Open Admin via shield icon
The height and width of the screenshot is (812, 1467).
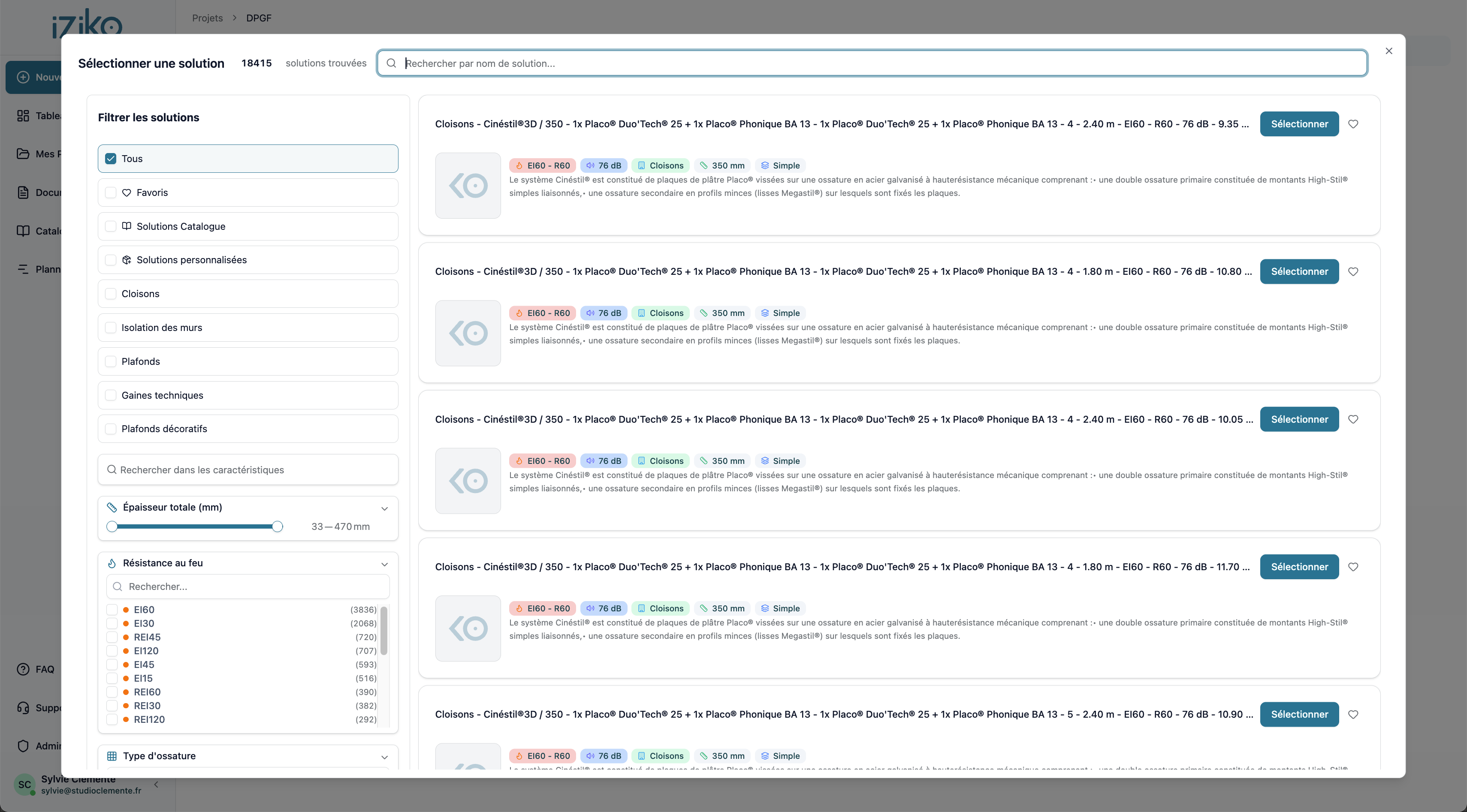coord(23,746)
